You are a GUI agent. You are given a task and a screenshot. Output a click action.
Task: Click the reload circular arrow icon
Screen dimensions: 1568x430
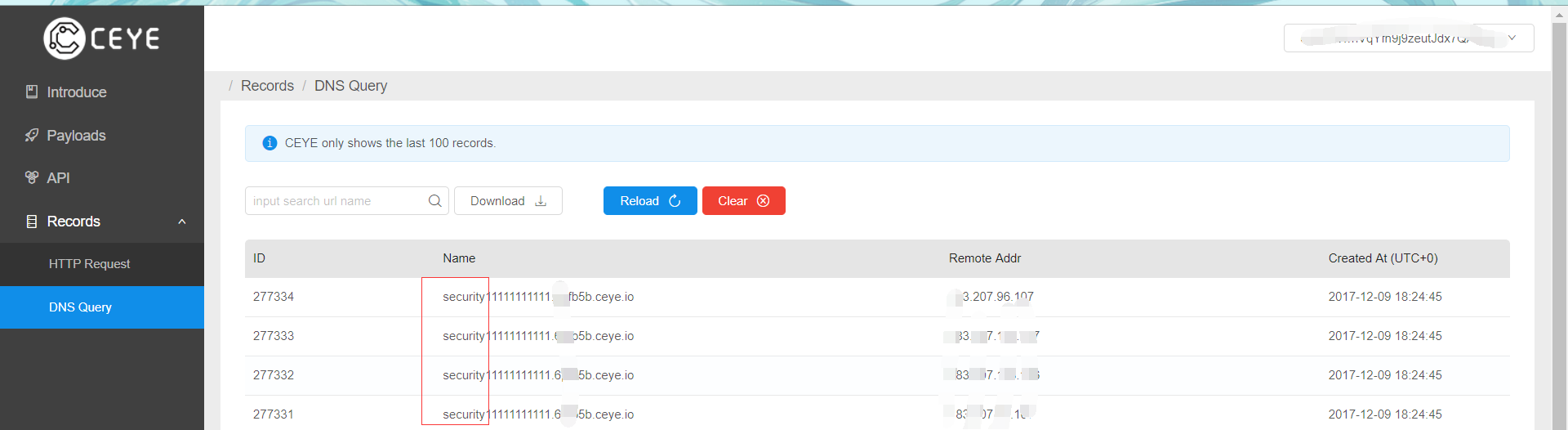[675, 201]
